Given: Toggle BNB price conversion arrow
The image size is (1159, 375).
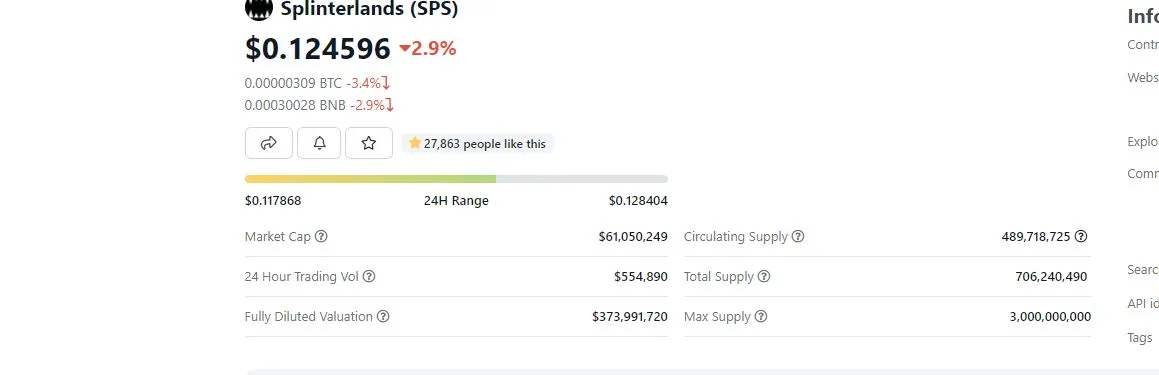Looking at the screenshot, I should click(390, 105).
